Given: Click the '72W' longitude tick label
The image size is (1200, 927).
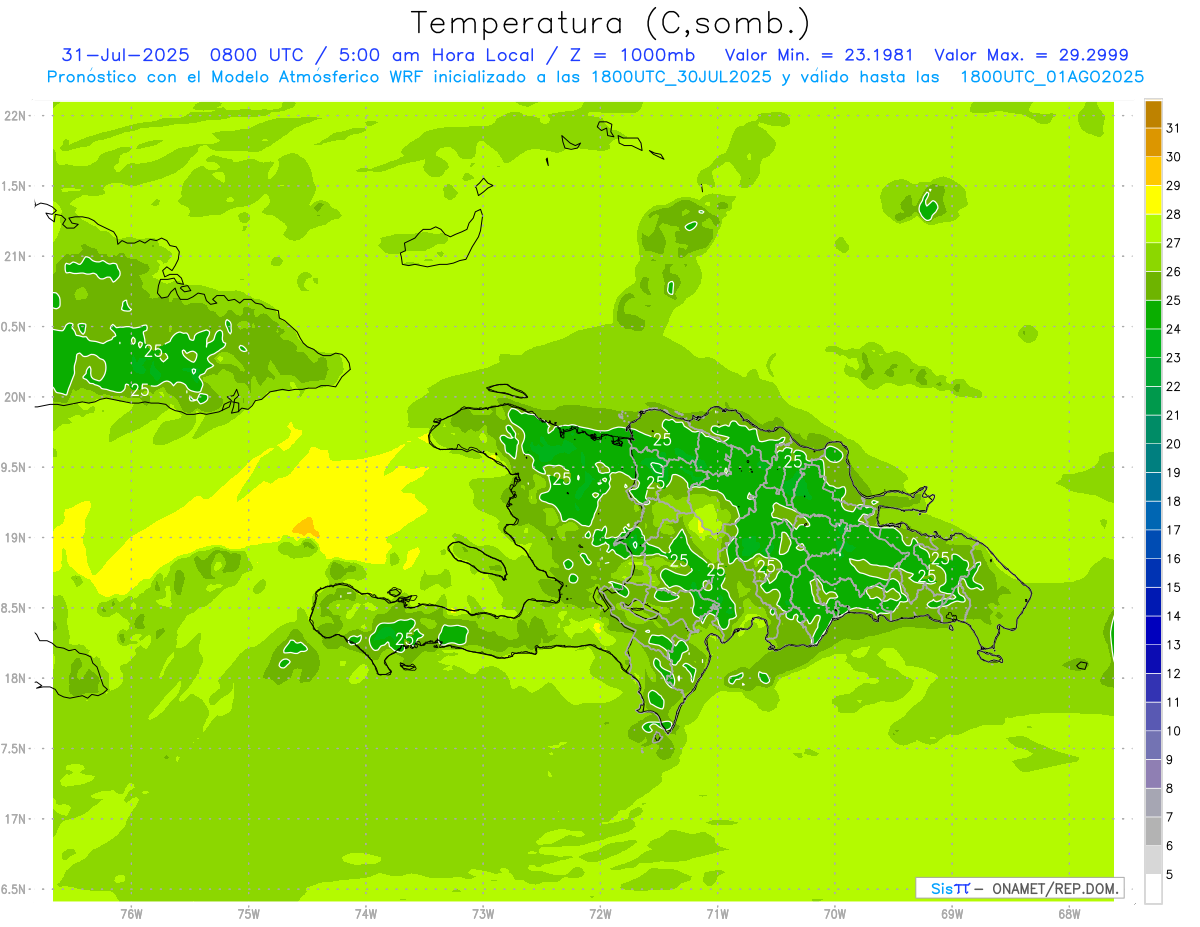Looking at the screenshot, I should [600, 913].
